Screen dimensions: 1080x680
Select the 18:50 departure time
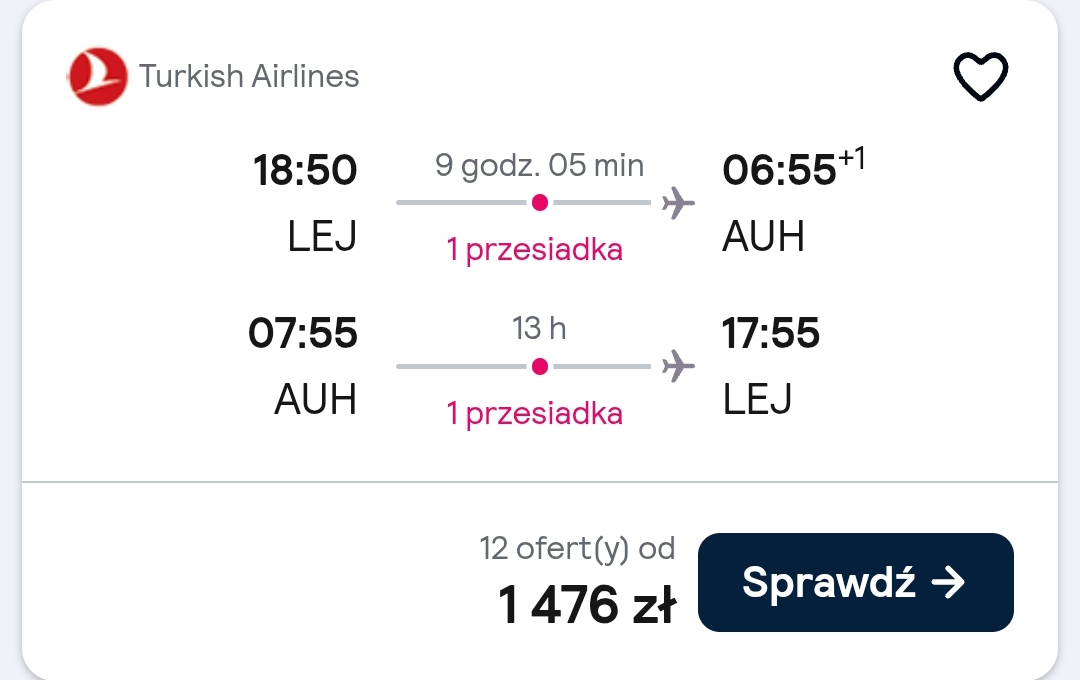pos(305,169)
